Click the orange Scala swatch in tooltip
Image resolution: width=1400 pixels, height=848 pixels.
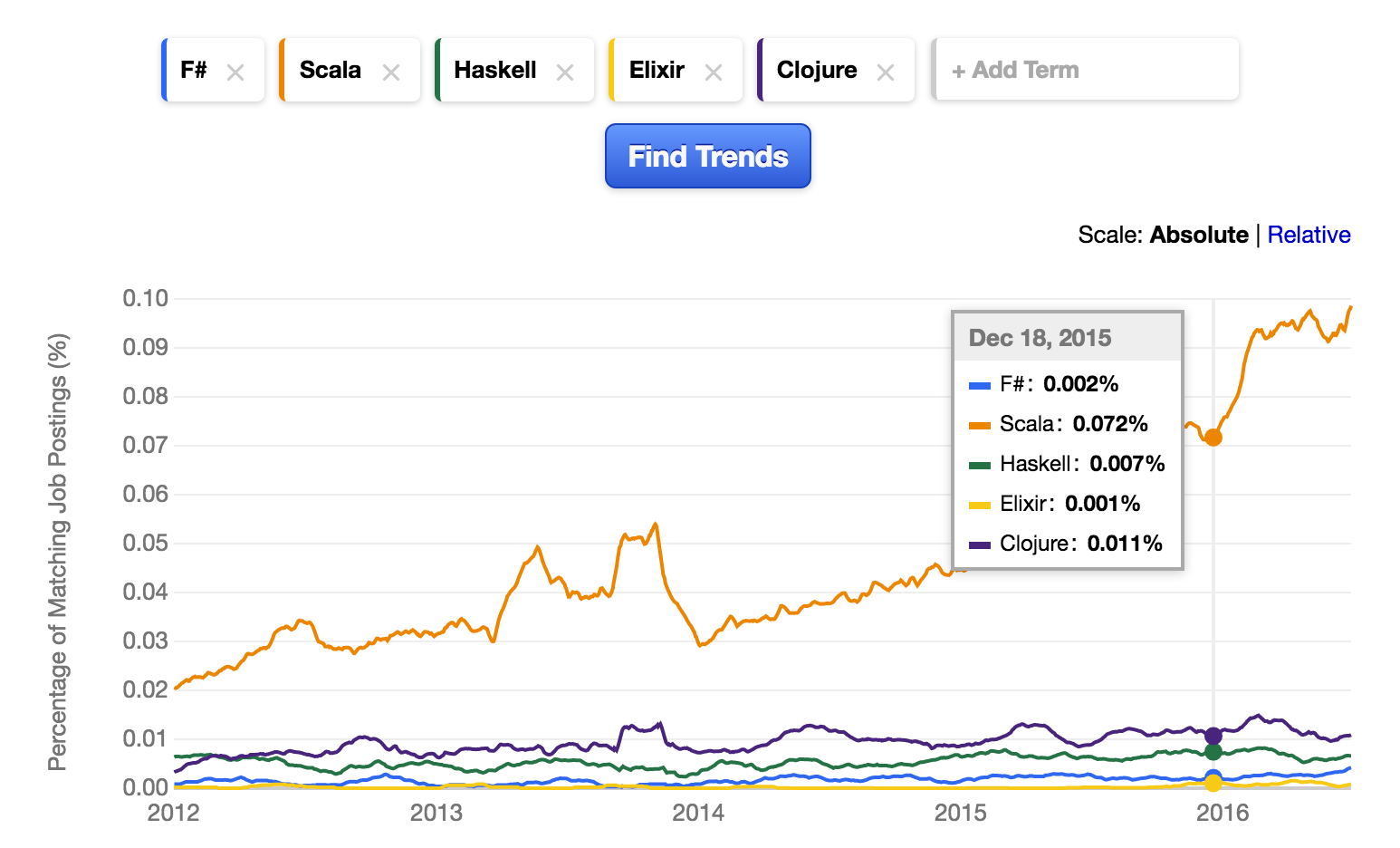(980, 425)
